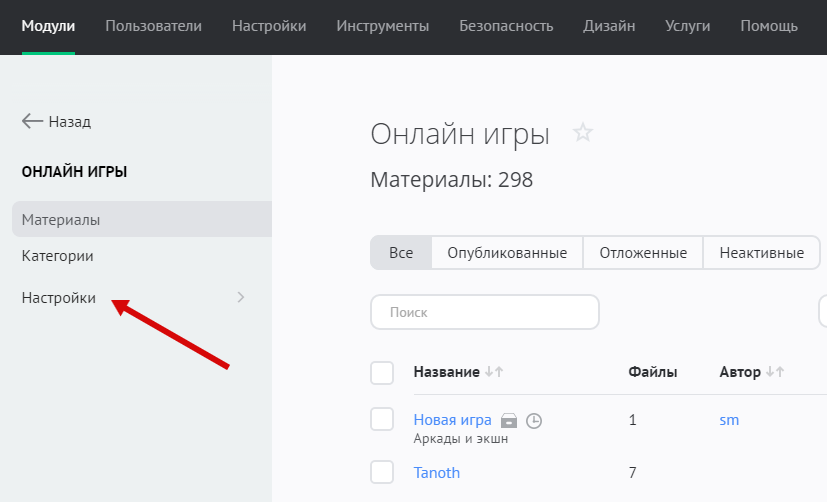Open the Пользователи top menu
The image size is (827, 502).
coord(153,26)
